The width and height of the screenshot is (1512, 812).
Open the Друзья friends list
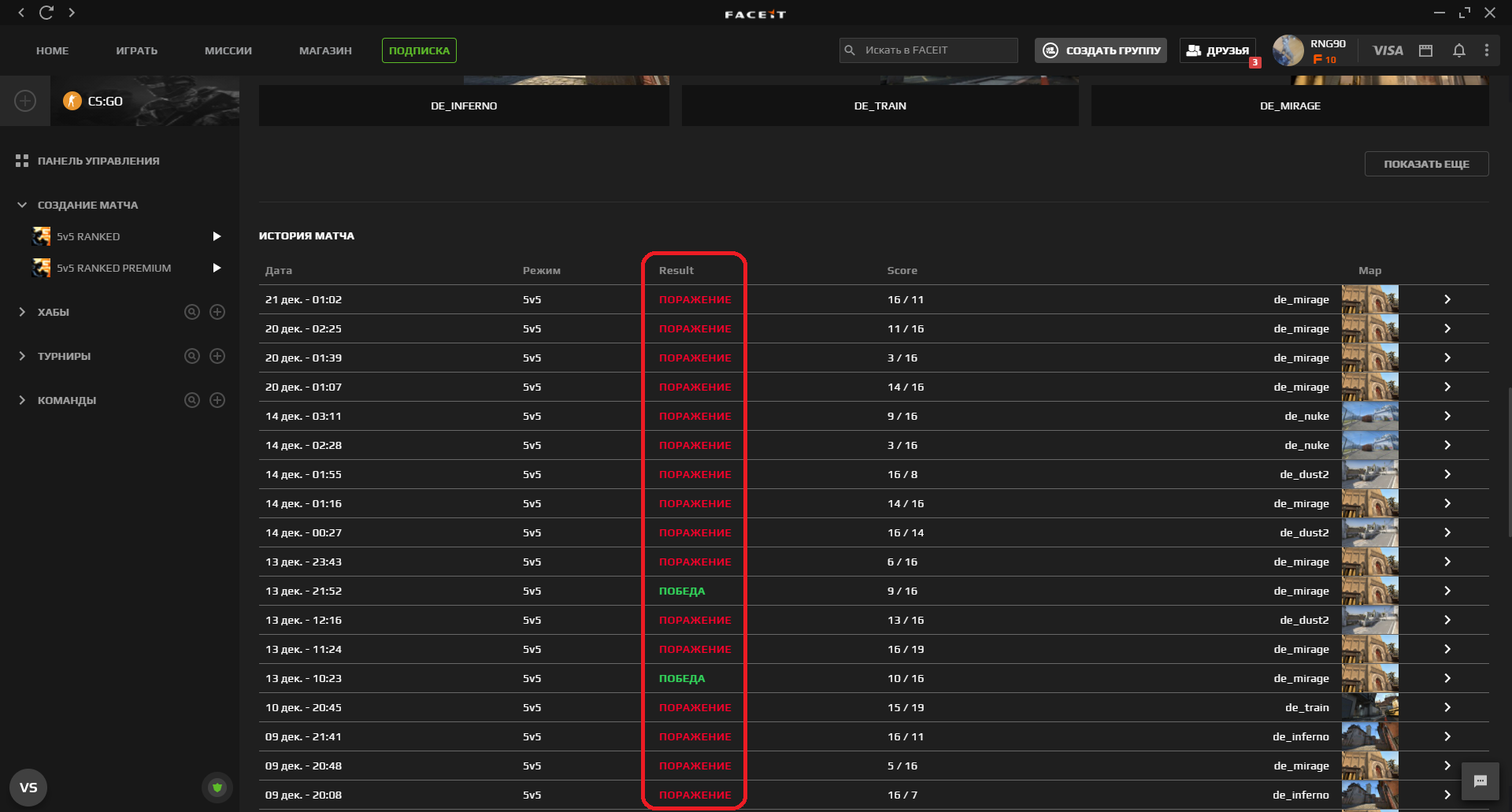point(1218,50)
